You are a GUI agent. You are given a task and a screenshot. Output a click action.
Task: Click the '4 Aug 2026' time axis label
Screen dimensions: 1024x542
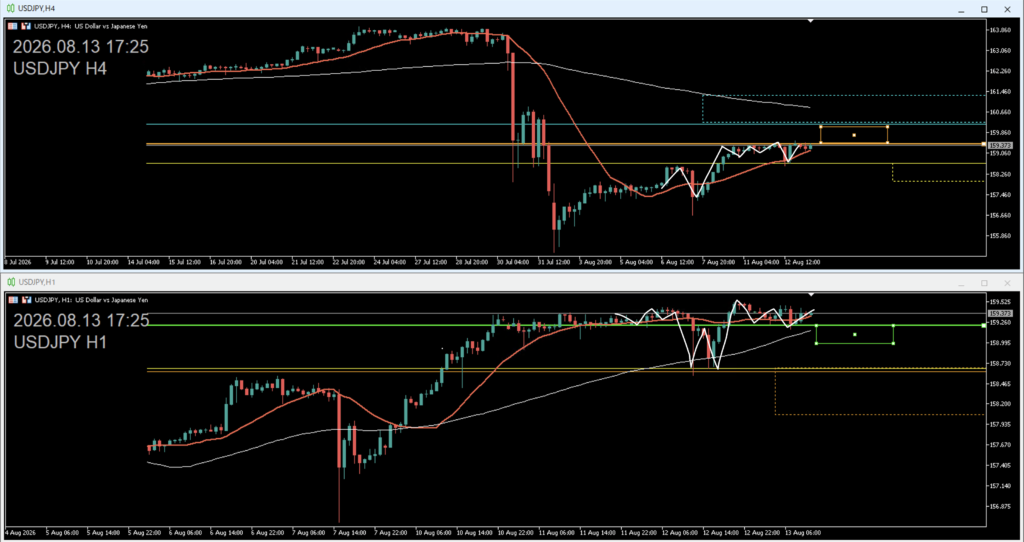pos(20,533)
